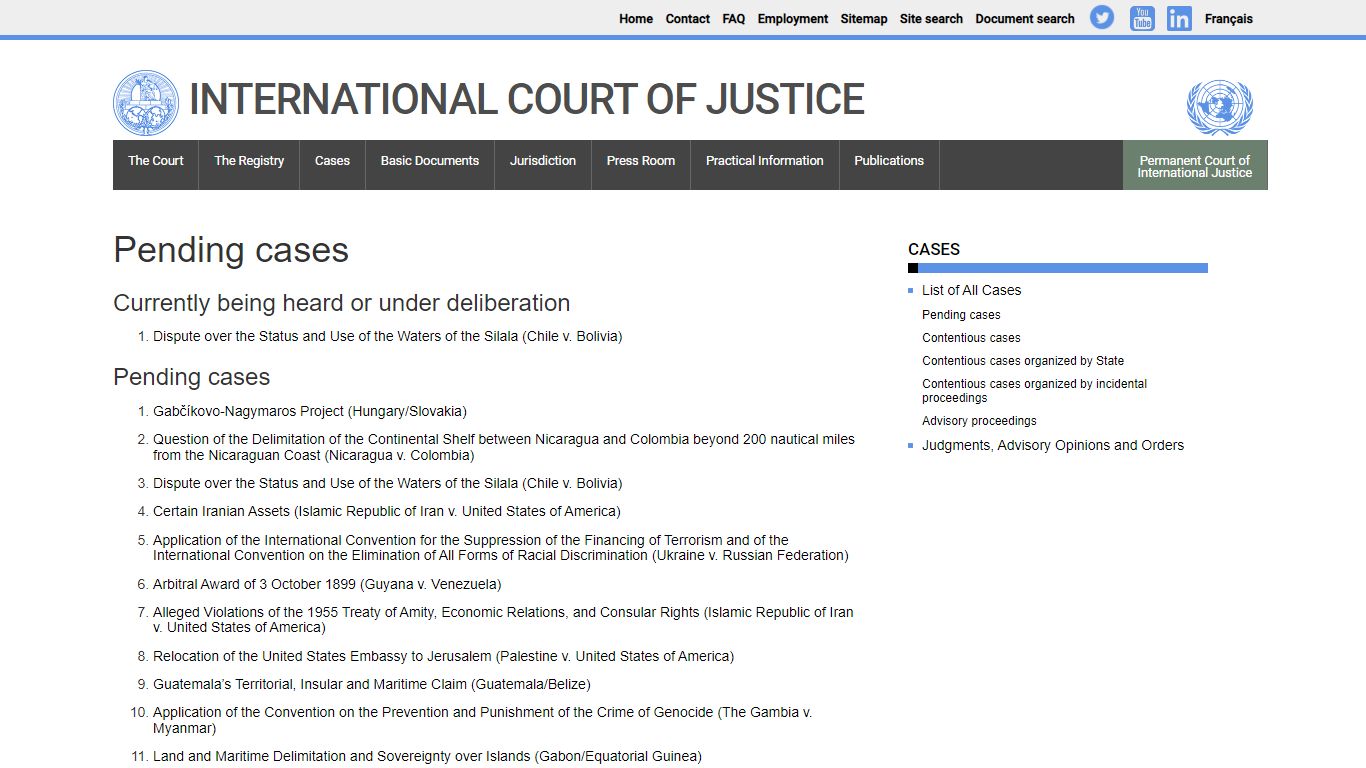Open Gabčíkovo-Nagymaros Project case
1366x768 pixels.
click(x=310, y=411)
